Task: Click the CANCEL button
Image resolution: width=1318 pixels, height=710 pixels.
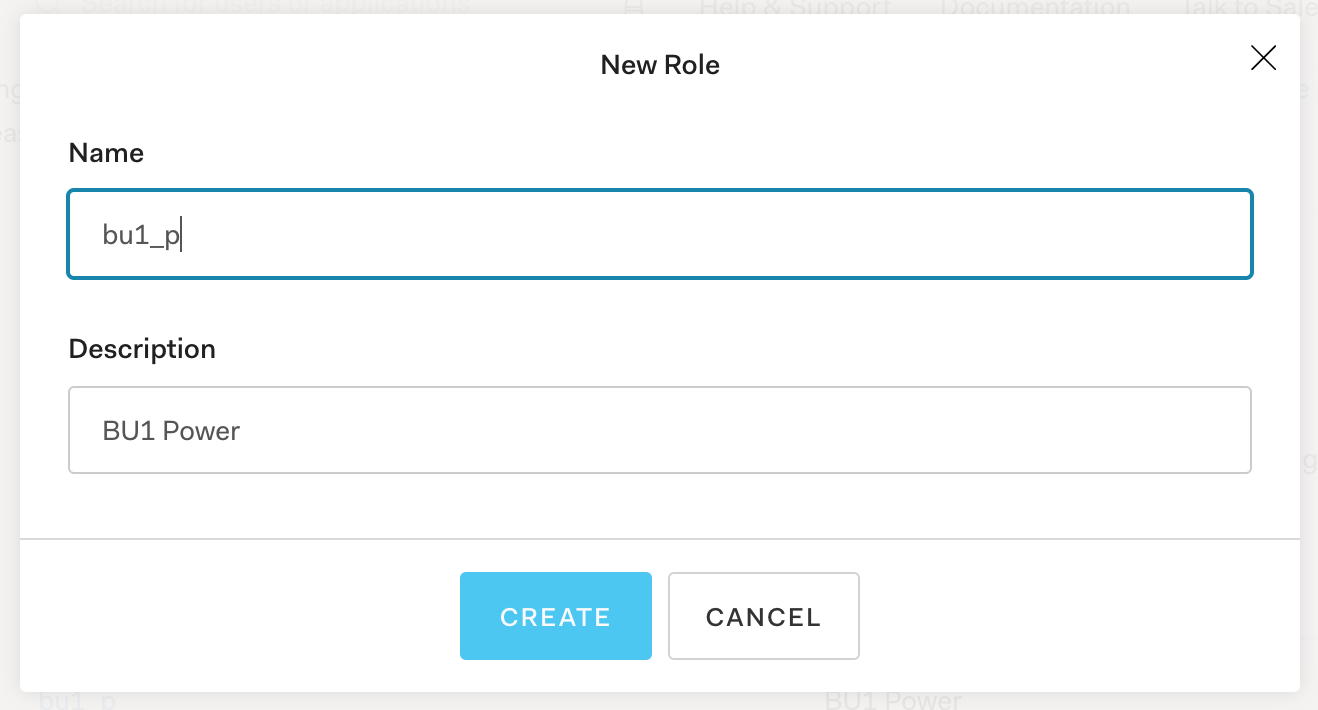Action: (763, 616)
